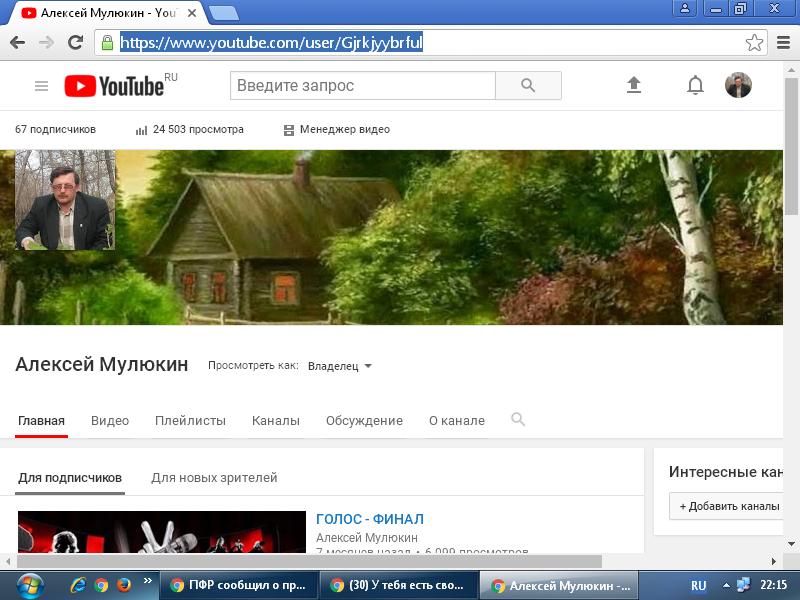800x600 pixels.
Task: Open the "Плейлисты" tab
Action: [x=190, y=421]
